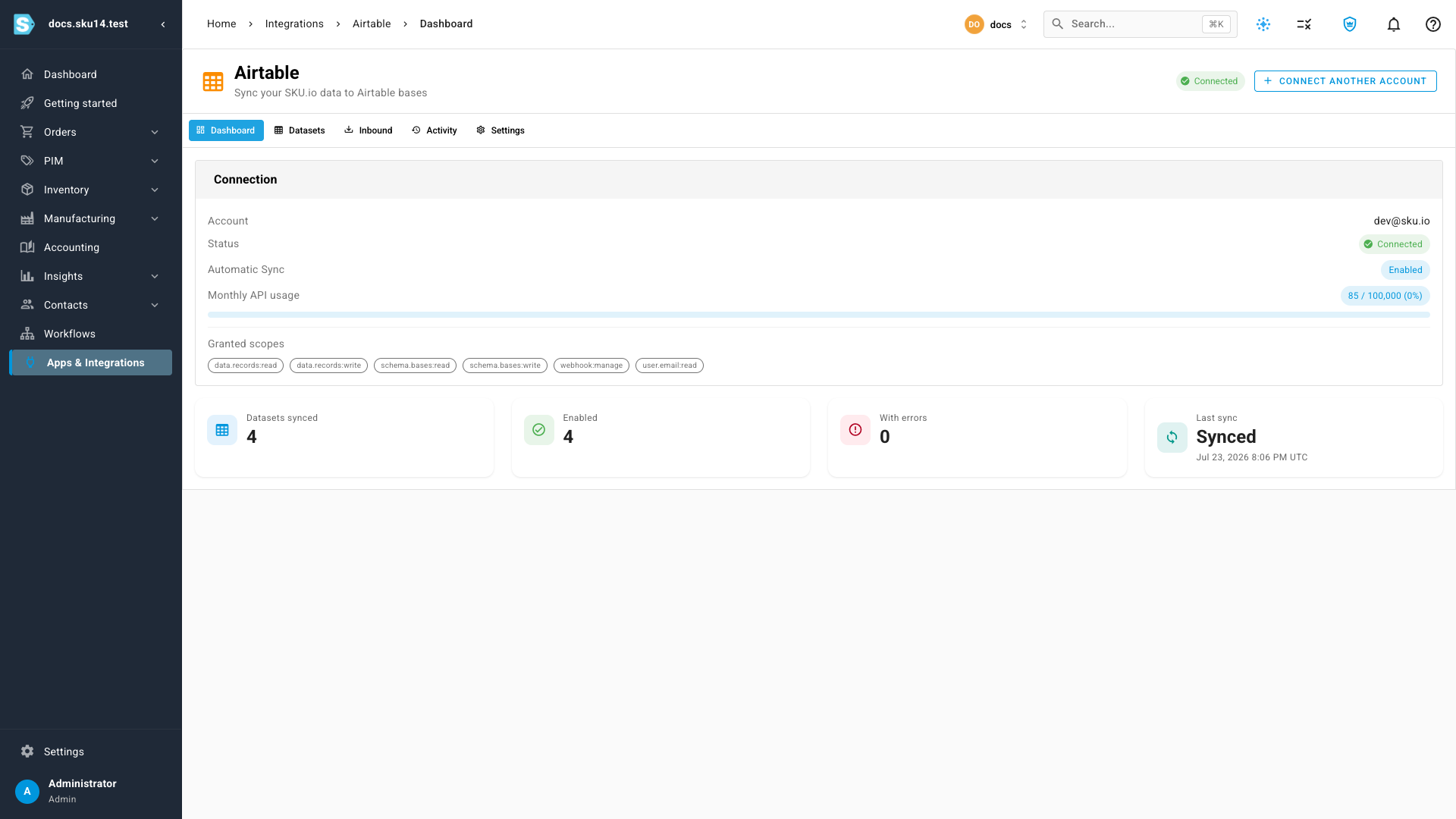Click the With errors alert icon
Image resolution: width=1456 pixels, height=819 pixels.
click(x=855, y=430)
